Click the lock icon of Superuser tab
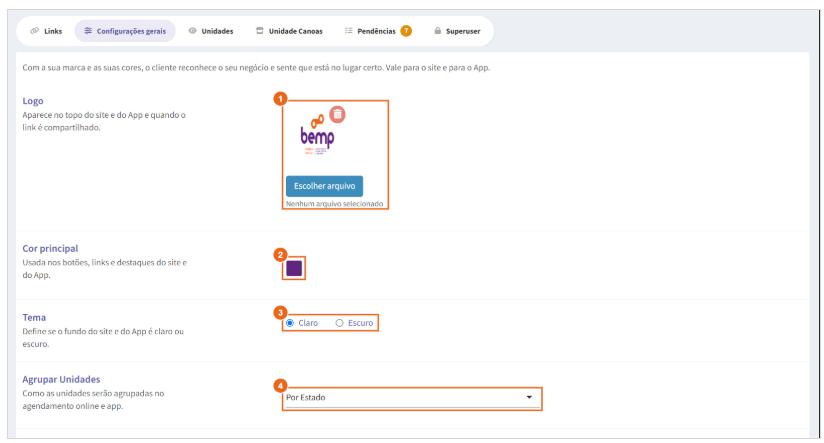The width and height of the screenshot is (824, 443). [437, 31]
